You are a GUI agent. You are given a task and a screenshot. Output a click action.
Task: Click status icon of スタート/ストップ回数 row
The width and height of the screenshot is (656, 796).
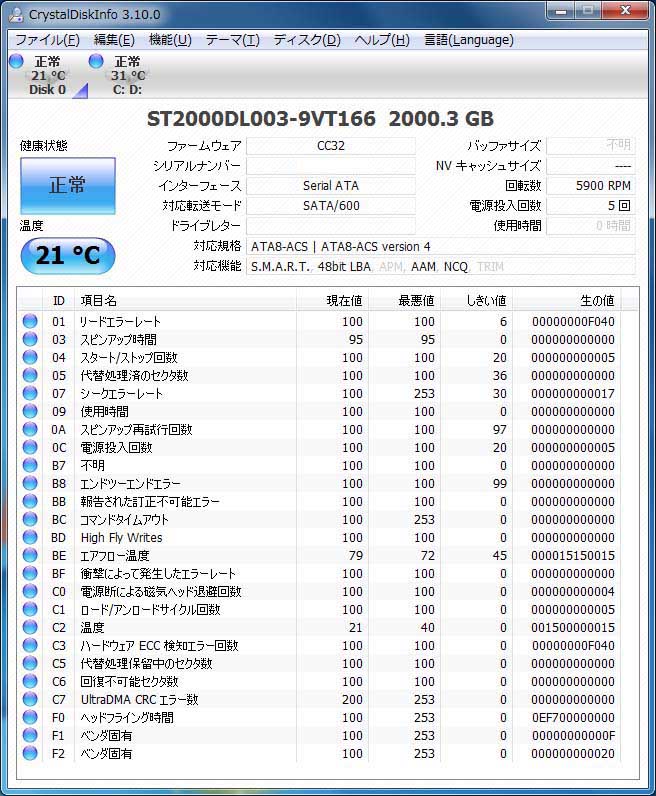(x=30, y=357)
